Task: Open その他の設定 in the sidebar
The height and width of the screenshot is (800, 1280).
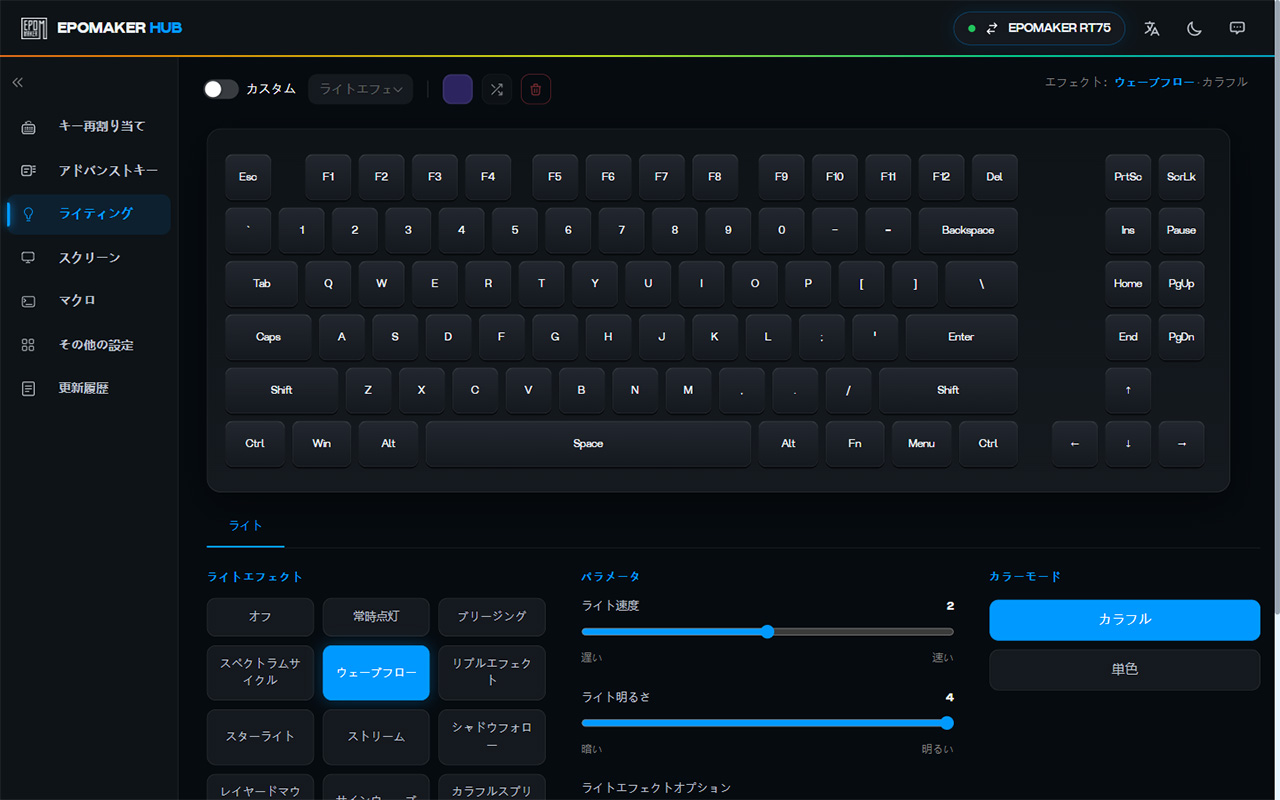Action: 88,345
